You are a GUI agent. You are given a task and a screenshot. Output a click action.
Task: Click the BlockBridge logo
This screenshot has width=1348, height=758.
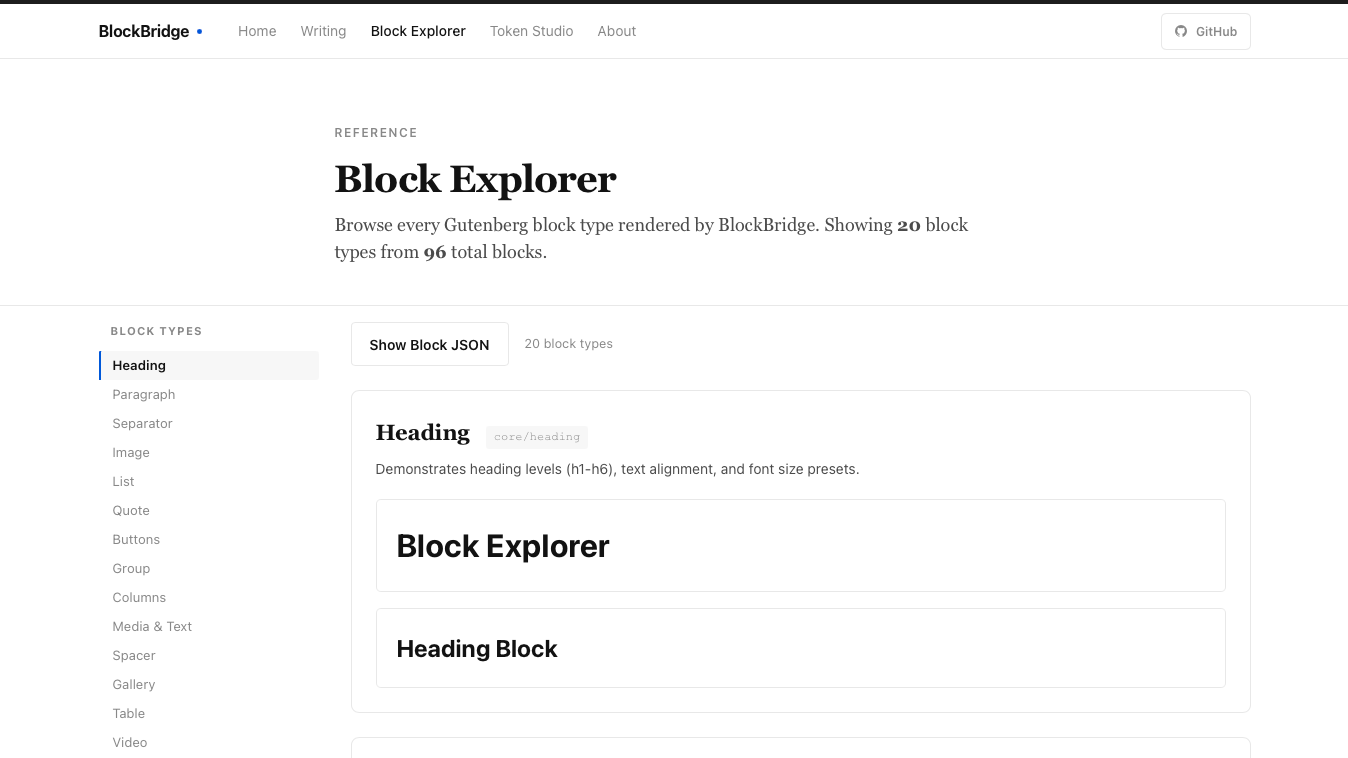tap(144, 31)
